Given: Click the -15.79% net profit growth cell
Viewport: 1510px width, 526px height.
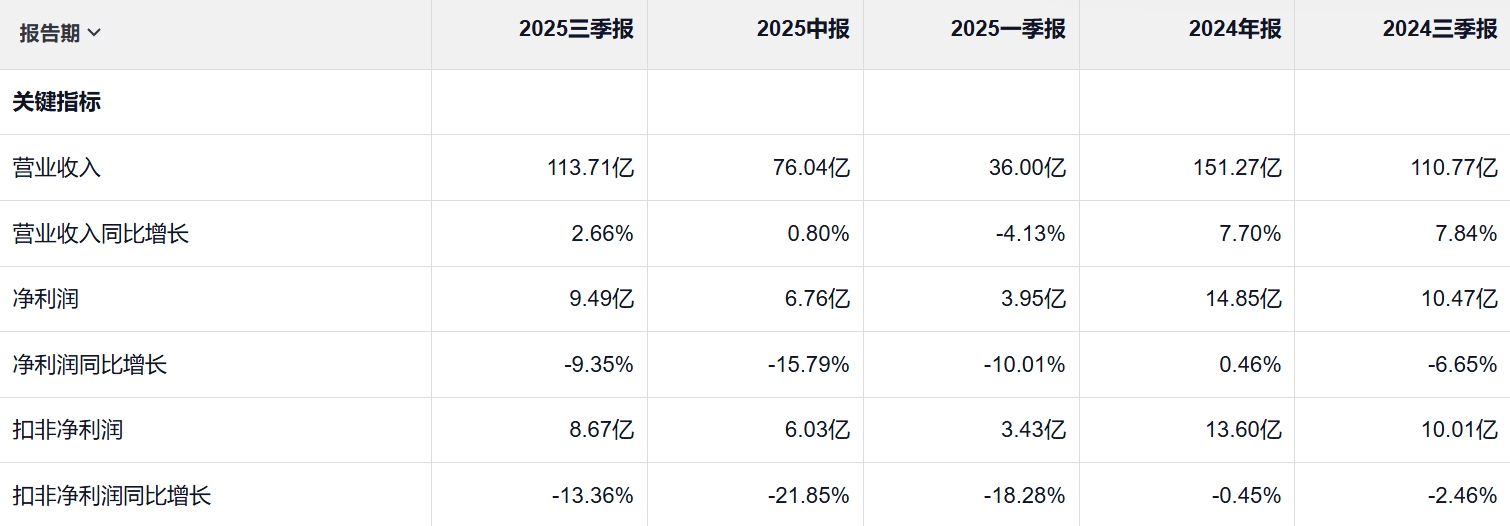Looking at the screenshot, I should click(x=809, y=365).
